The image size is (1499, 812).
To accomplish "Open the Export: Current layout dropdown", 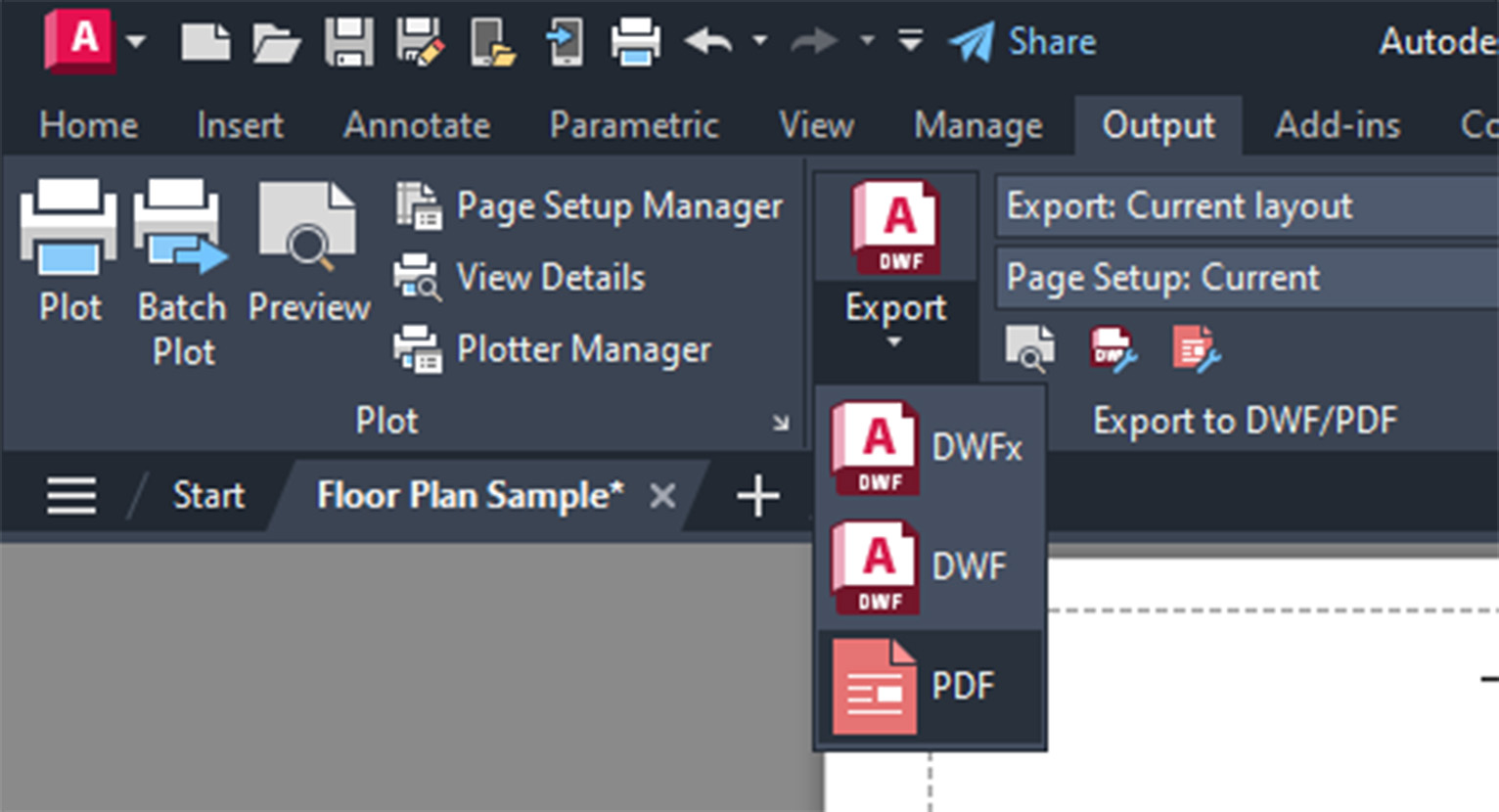I will (x=1245, y=206).
